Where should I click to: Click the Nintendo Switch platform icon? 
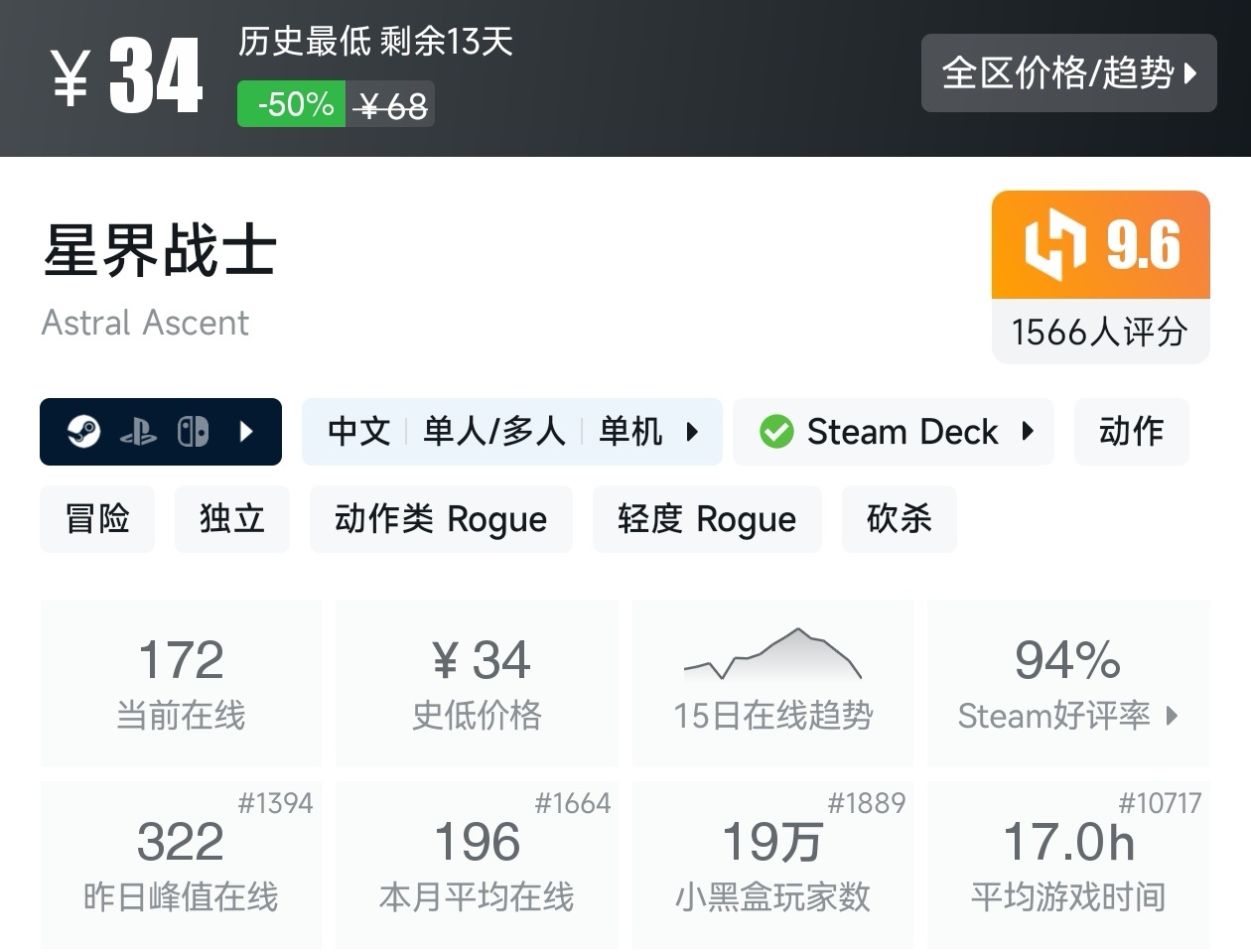(193, 432)
